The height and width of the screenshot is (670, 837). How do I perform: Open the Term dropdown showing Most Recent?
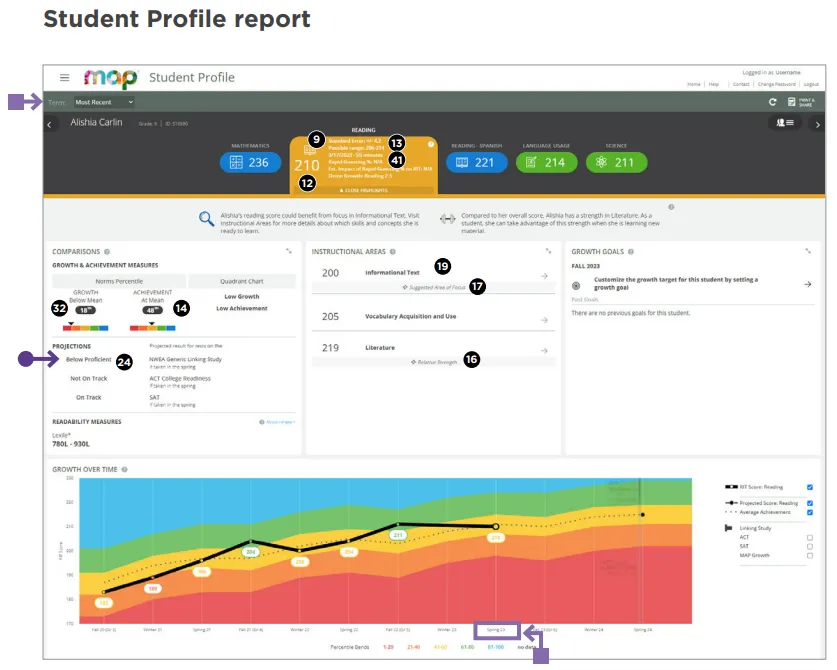104,102
